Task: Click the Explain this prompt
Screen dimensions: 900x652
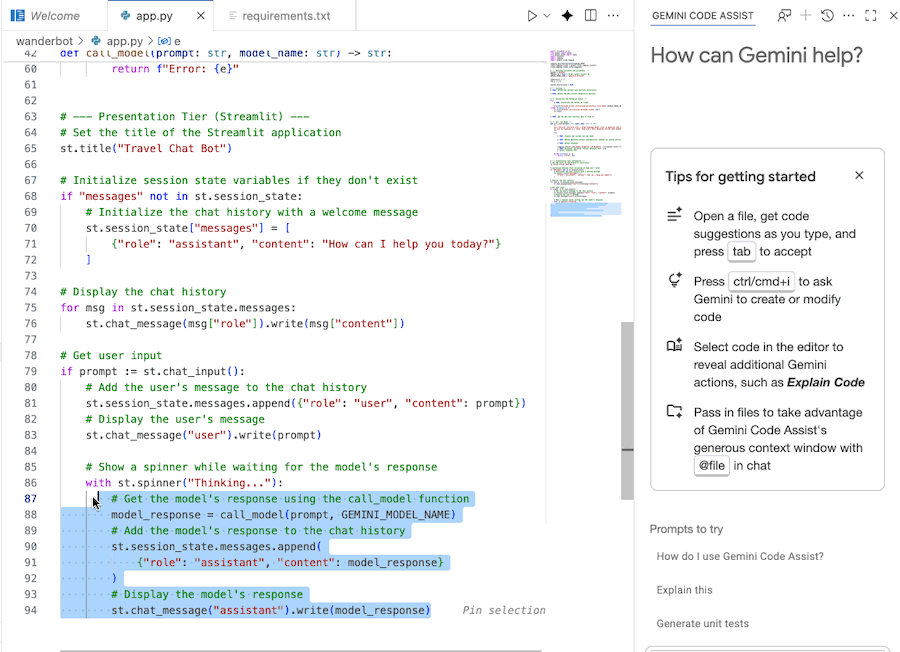Action: coord(684,590)
